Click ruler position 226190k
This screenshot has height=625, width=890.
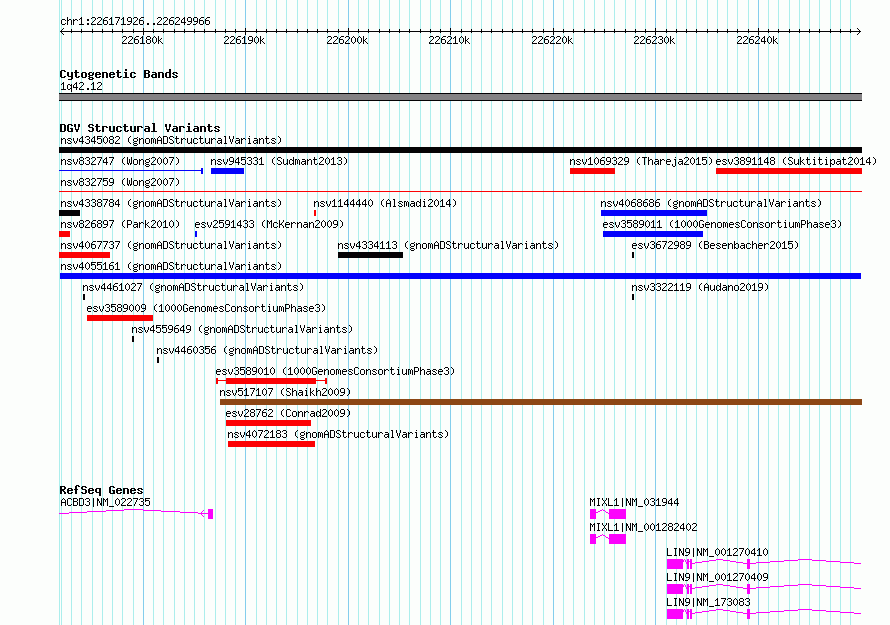[x=244, y=40]
